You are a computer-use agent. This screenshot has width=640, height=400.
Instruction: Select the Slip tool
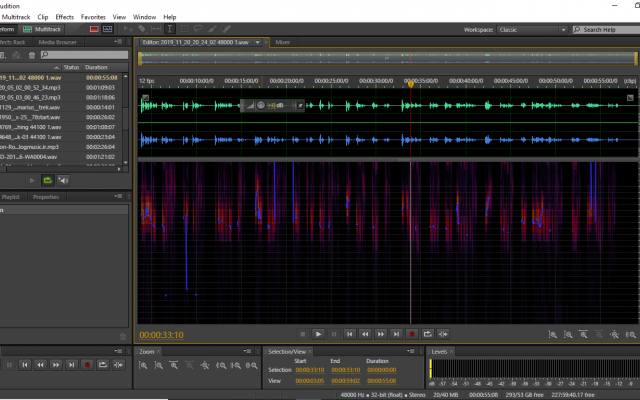(156, 29)
